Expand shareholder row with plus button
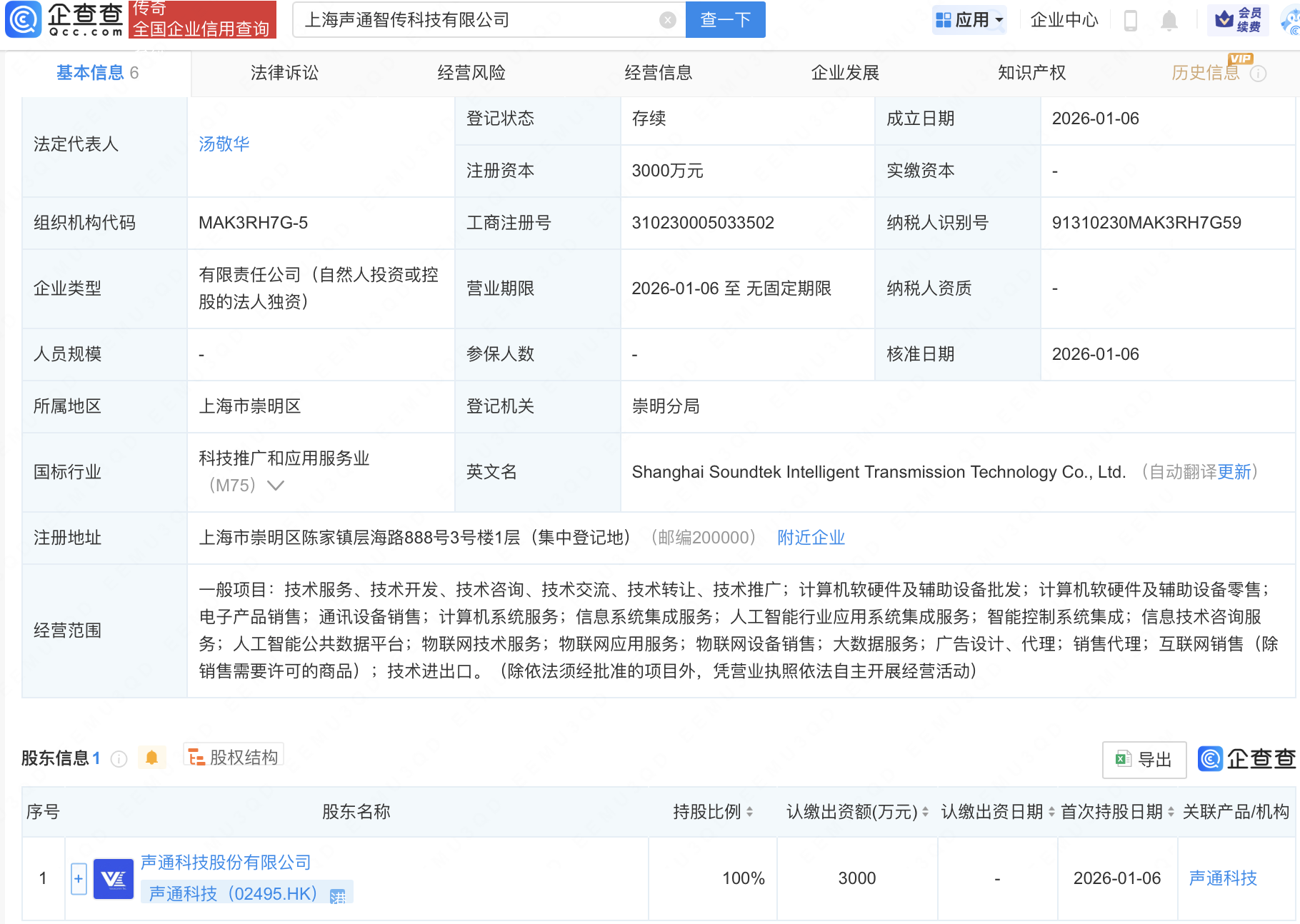The image size is (1300, 924). [79, 878]
